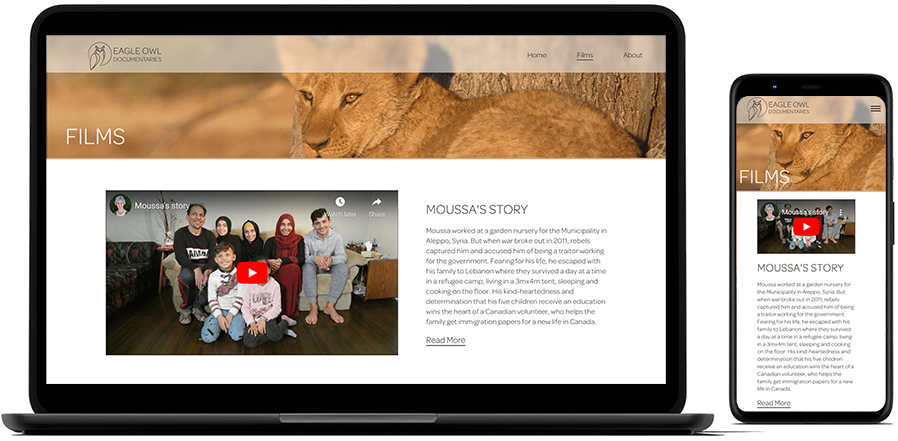Open channel avatar on phone video

coord(769,212)
